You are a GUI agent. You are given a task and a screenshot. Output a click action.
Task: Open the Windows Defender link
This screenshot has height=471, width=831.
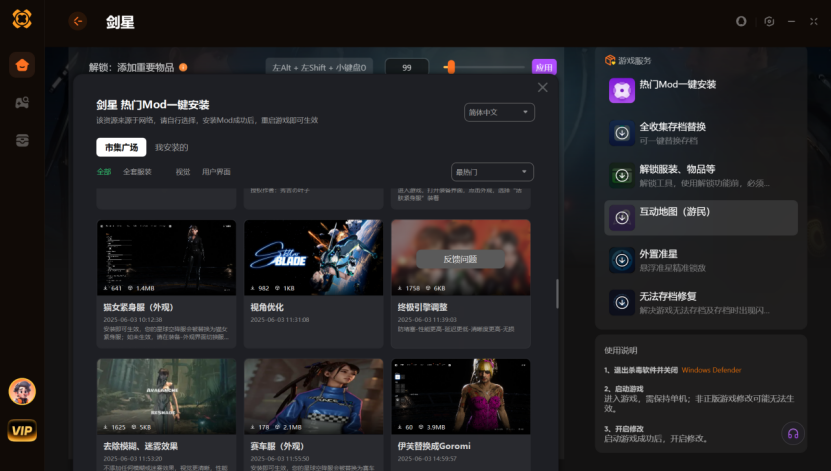pyautogui.click(x=711, y=370)
